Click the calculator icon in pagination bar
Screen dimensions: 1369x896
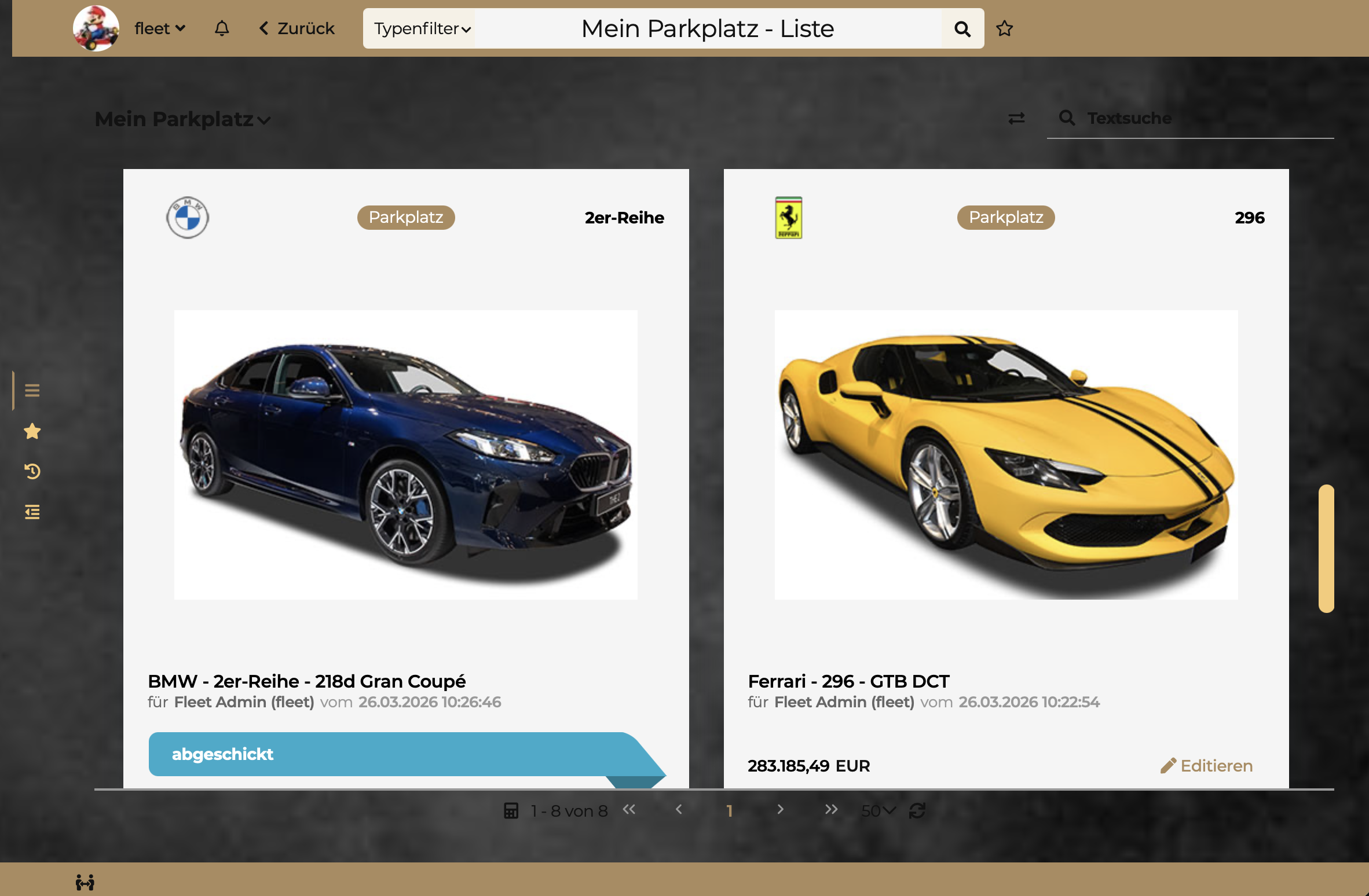[x=511, y=810]
